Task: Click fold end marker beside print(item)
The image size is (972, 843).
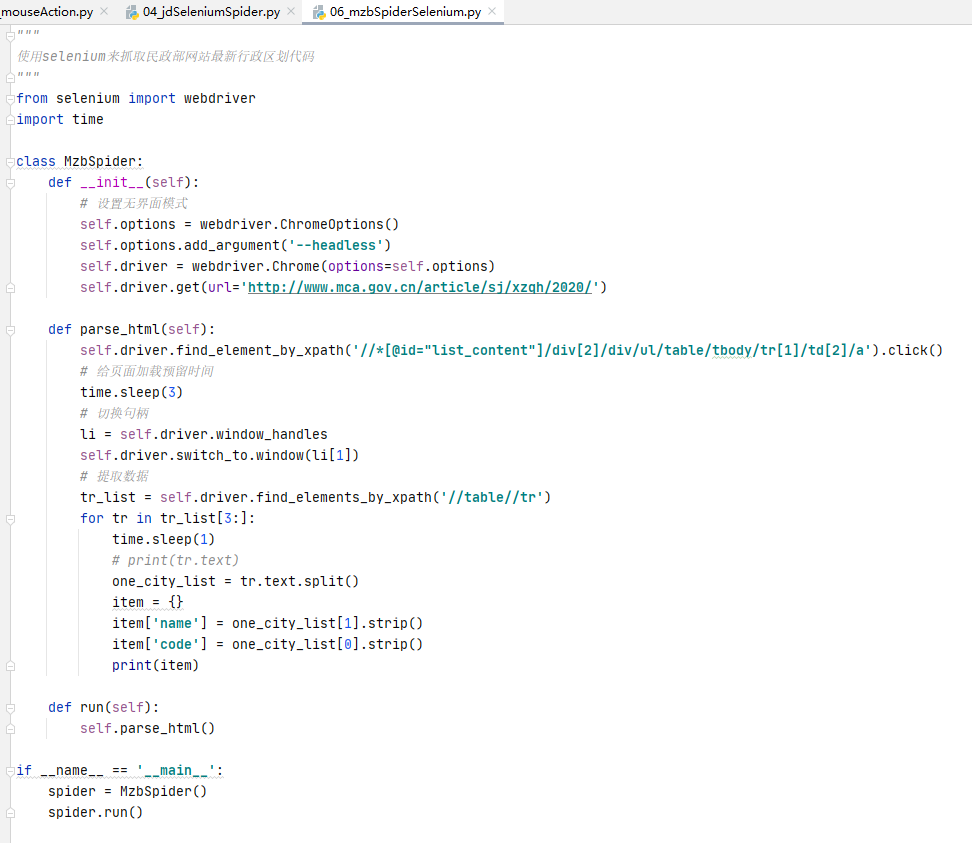Action: 11,666
